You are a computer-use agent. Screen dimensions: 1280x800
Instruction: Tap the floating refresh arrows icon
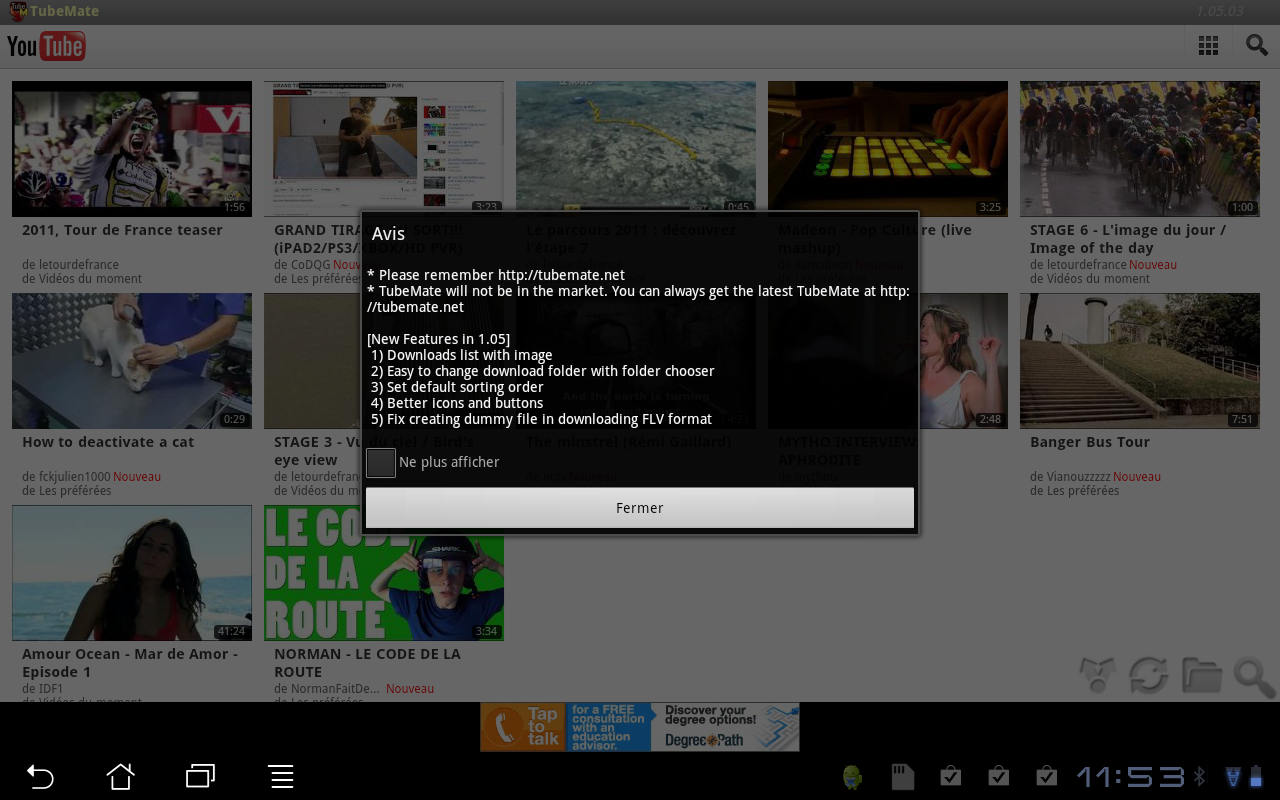[x=1149, y=675]
